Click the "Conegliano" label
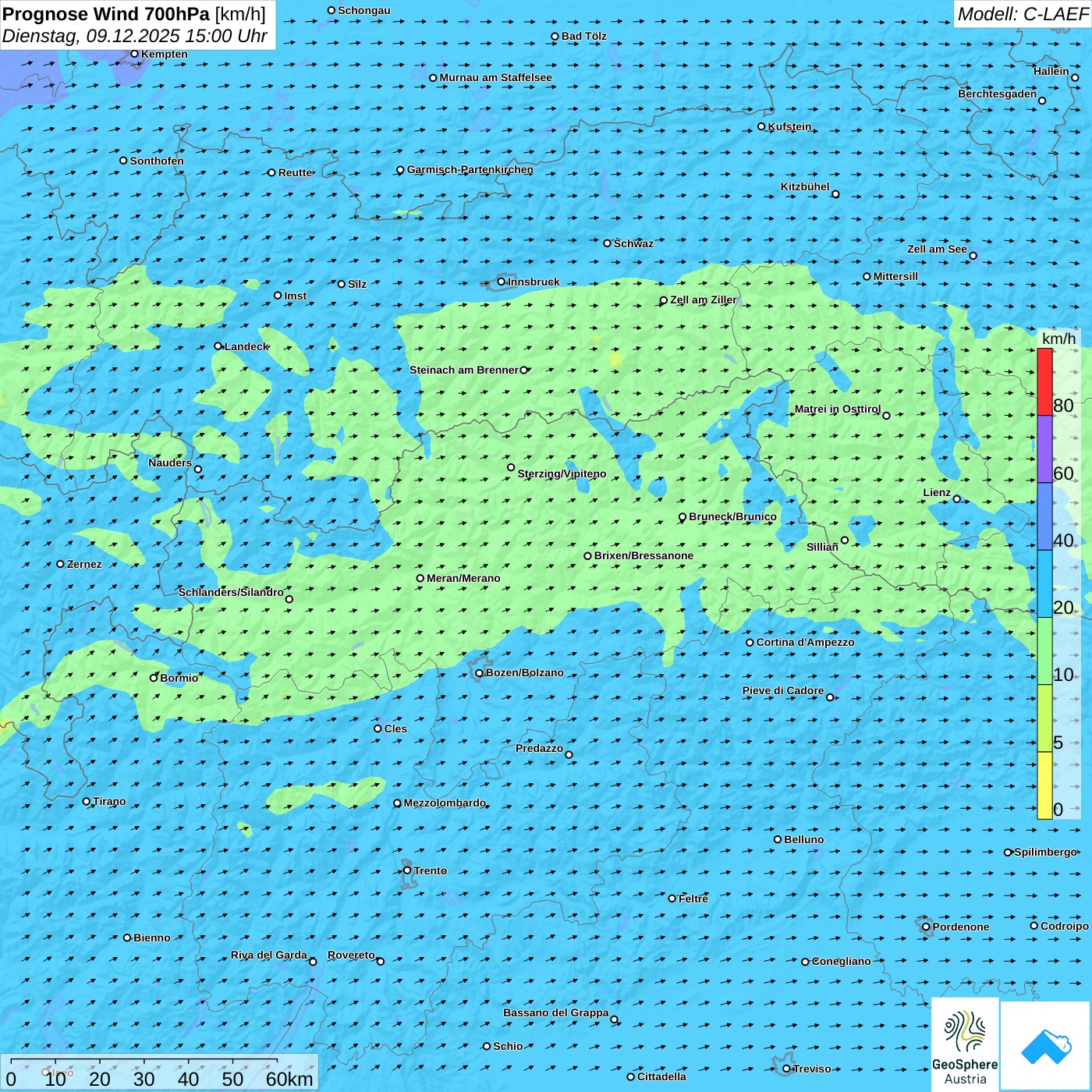 [842, 961]
